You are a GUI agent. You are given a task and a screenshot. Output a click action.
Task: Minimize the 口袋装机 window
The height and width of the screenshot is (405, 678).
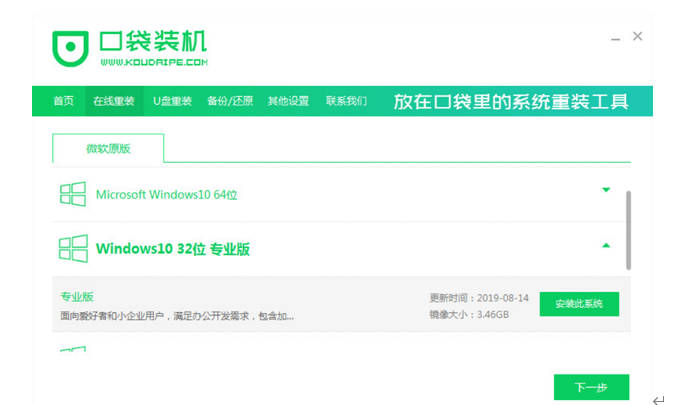pyautogui.click(x=615, y=39)
